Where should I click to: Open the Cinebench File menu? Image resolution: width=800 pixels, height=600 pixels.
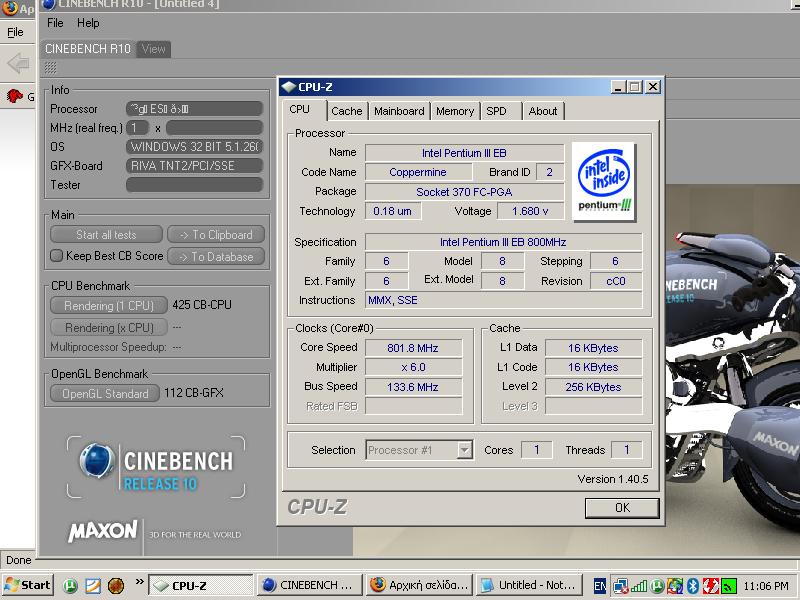55,23
